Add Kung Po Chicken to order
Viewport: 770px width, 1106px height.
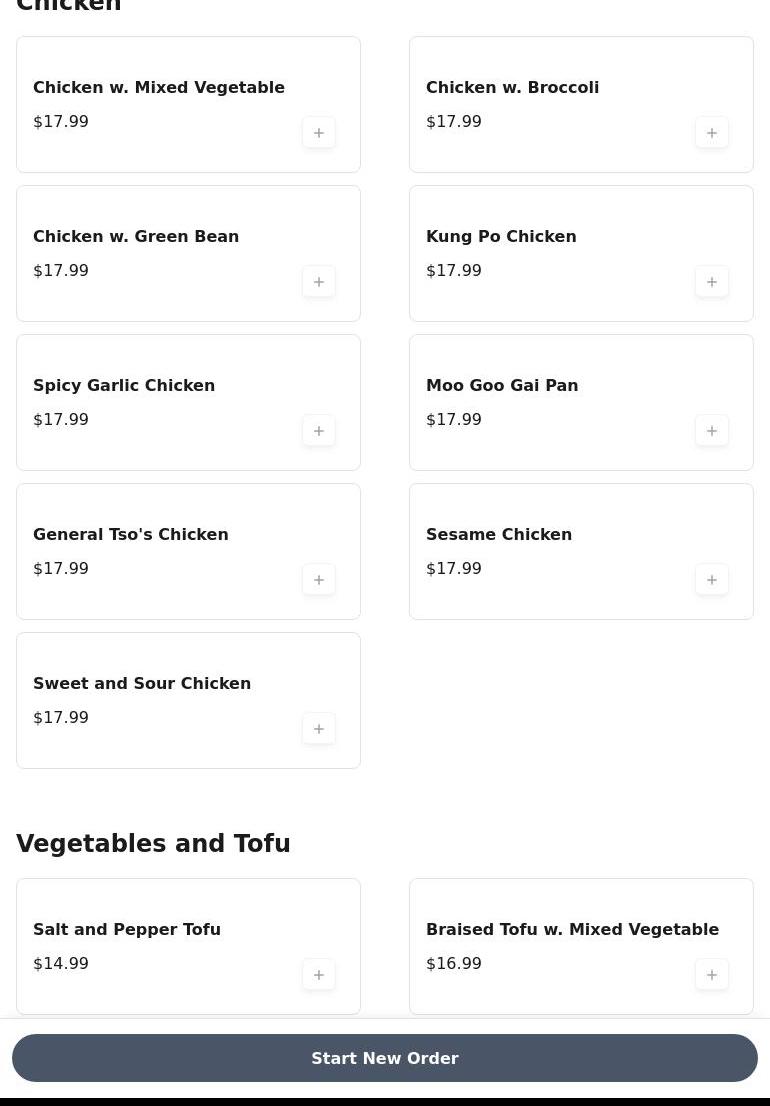tap(712, 282)
